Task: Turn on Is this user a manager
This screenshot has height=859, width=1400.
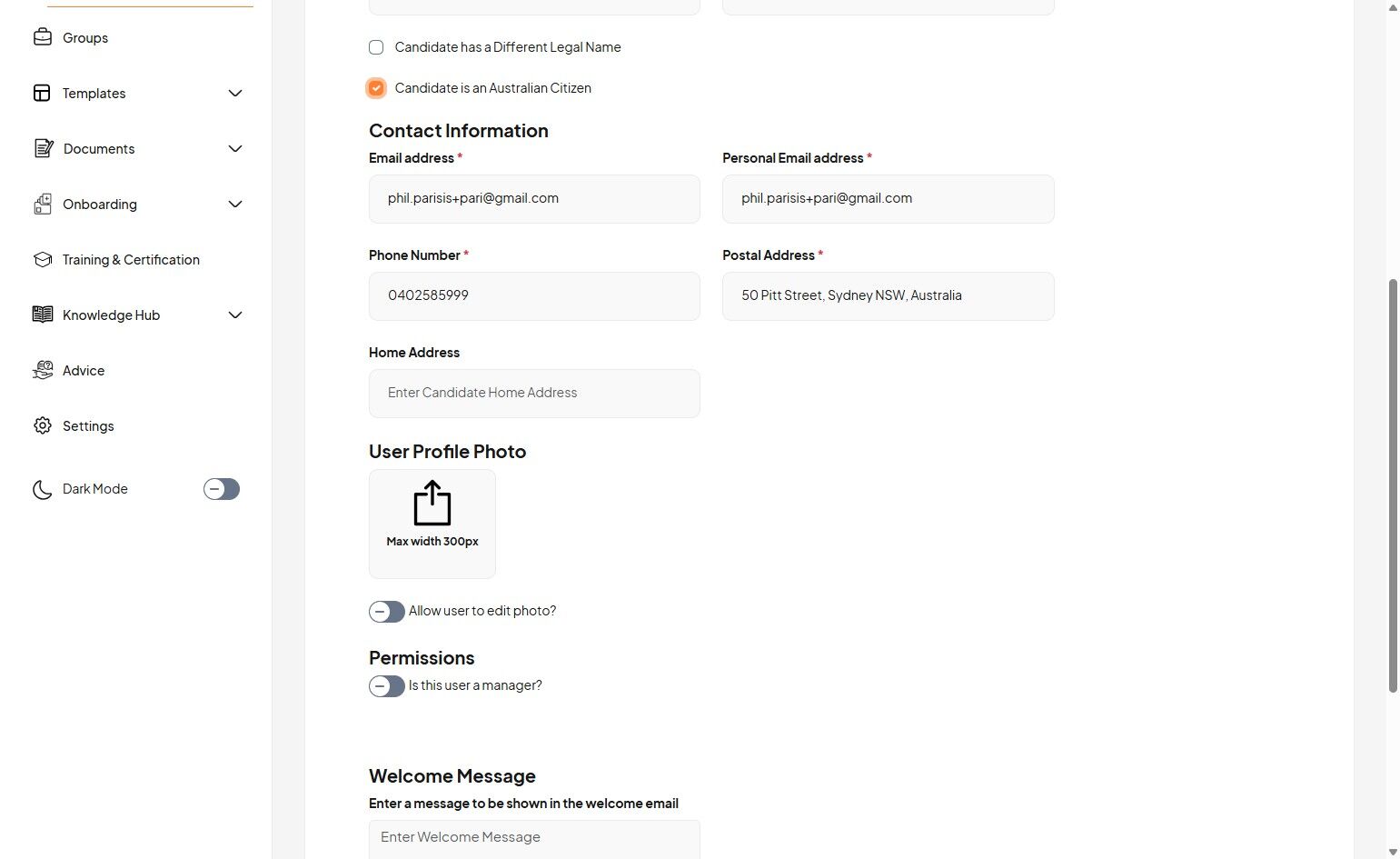Action: 387,686
